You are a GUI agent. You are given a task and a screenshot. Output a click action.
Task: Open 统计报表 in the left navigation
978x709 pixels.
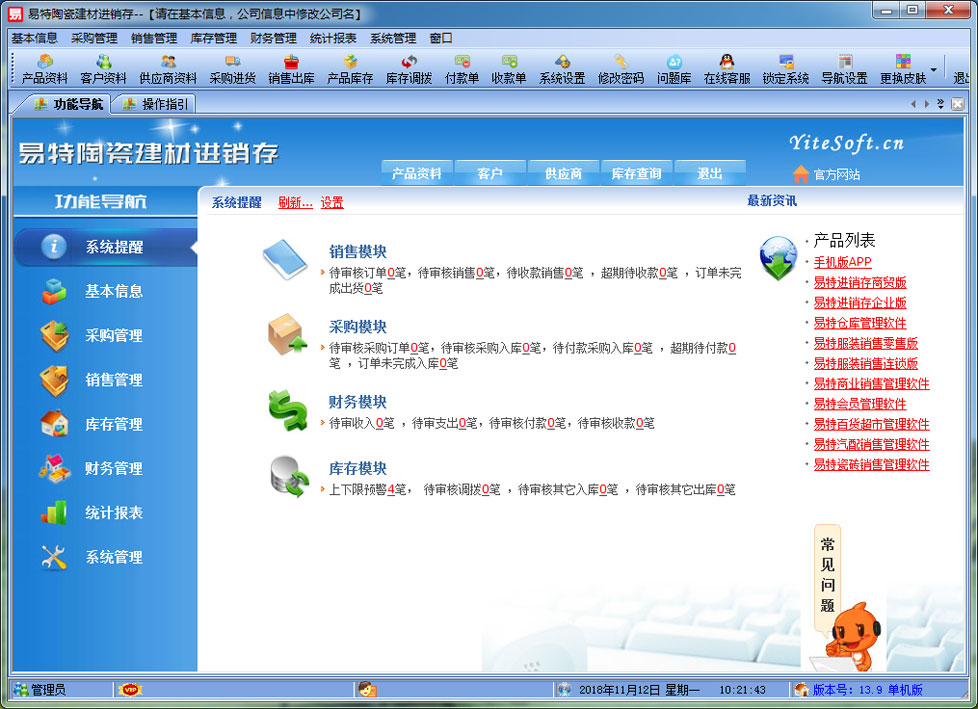[112, 513]
